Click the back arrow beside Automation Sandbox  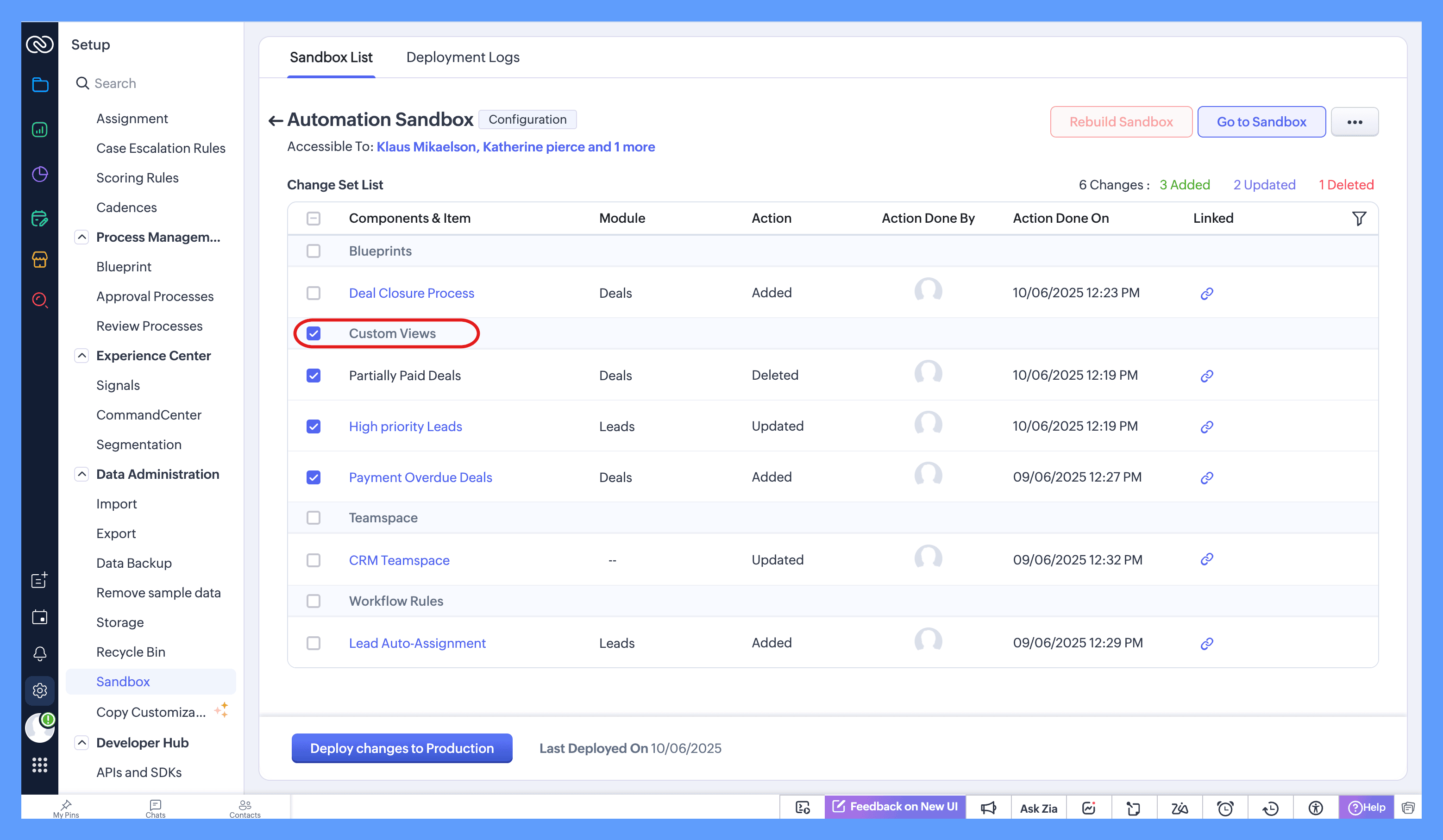click(276, 120)
